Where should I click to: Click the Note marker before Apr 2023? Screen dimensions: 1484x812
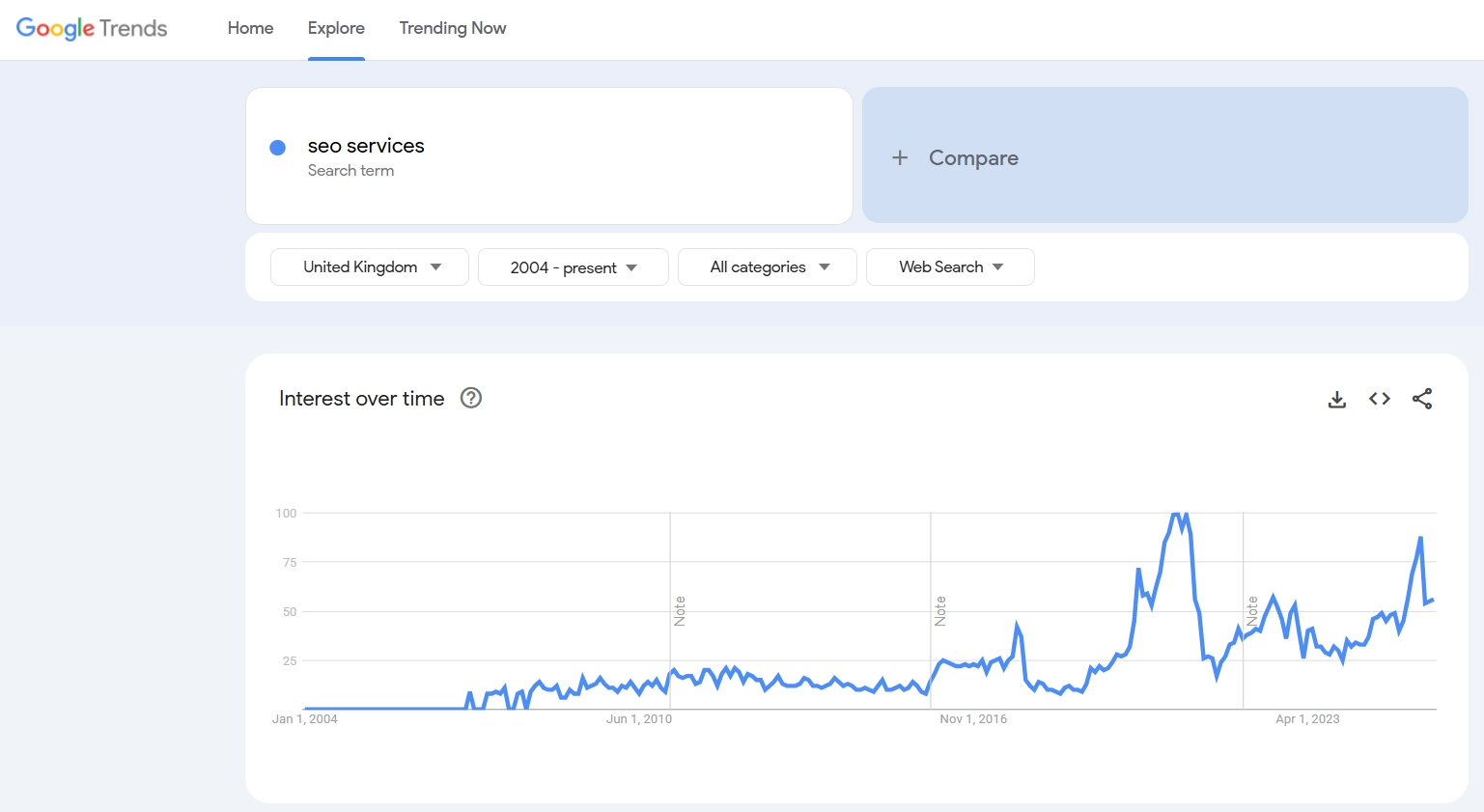tap(1252, 611)
